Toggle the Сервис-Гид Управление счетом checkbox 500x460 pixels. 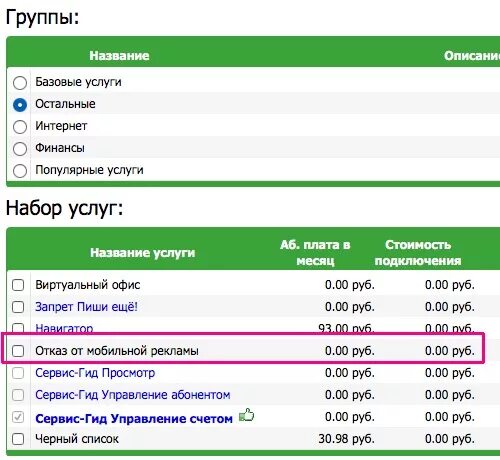pos(18,417)
